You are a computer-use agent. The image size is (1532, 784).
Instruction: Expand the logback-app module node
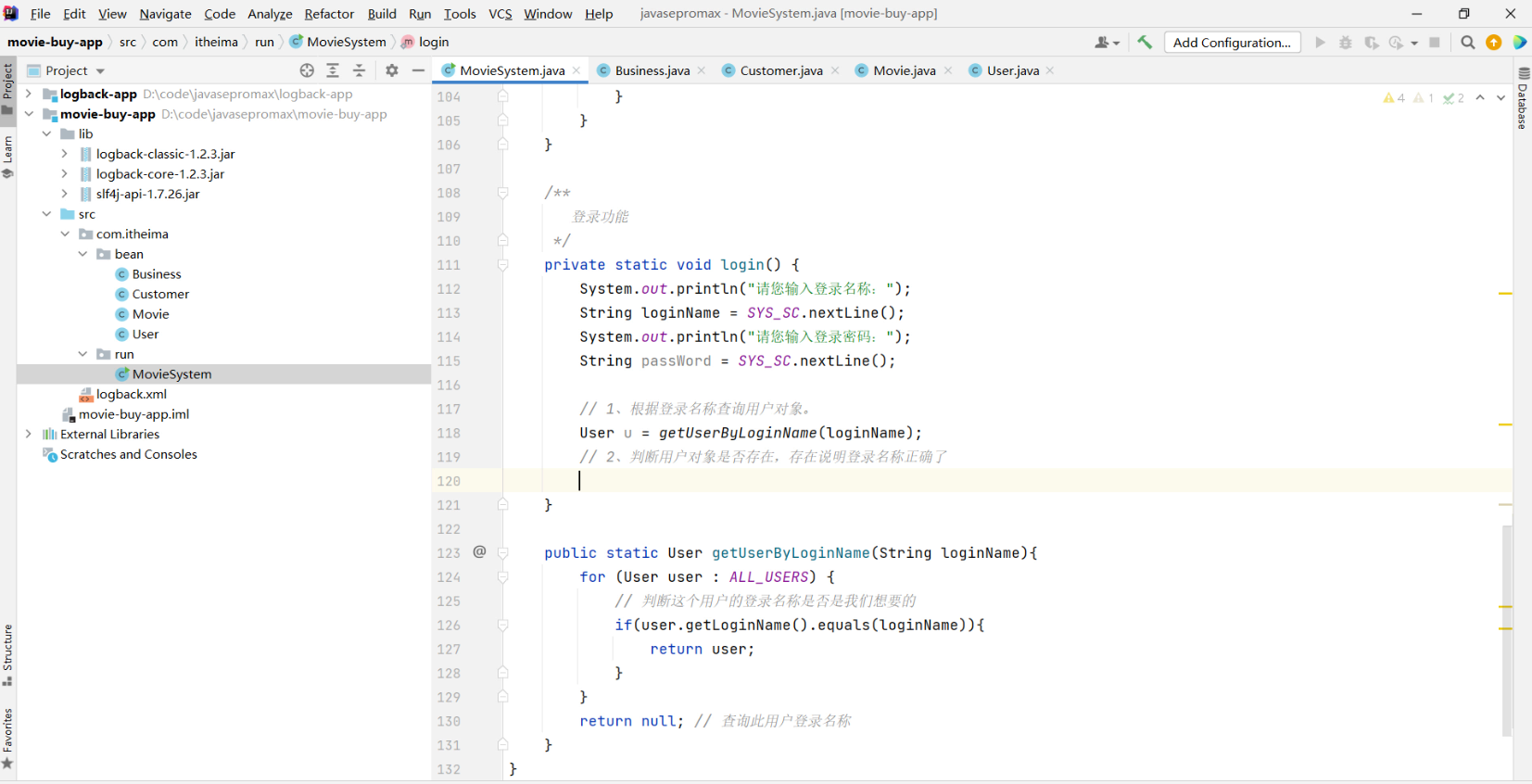point(29,94)
